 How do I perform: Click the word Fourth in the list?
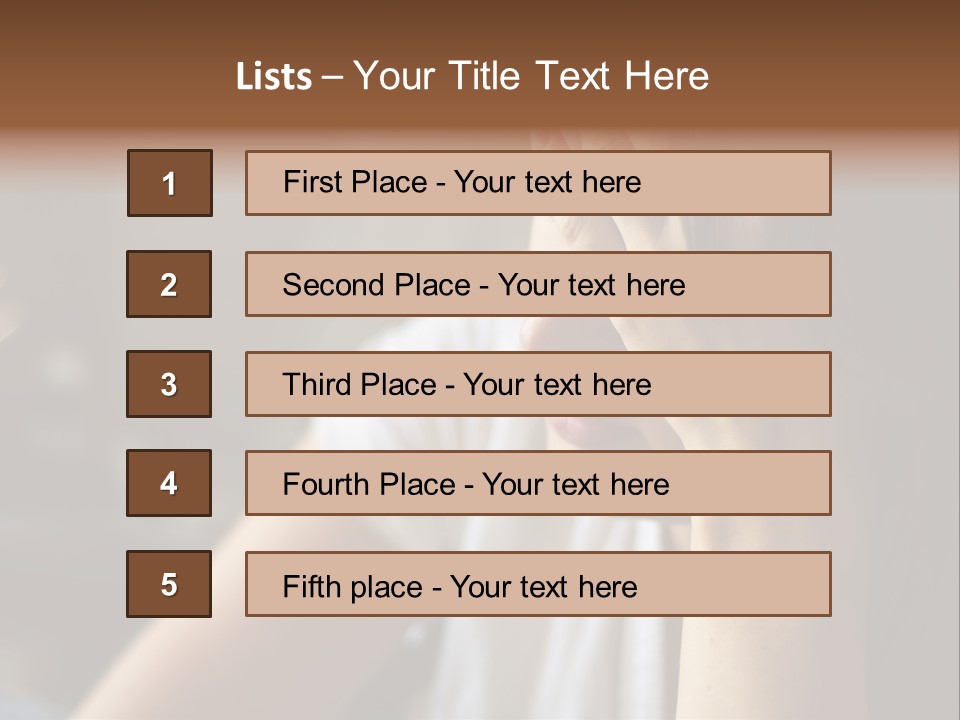[322, 485]
